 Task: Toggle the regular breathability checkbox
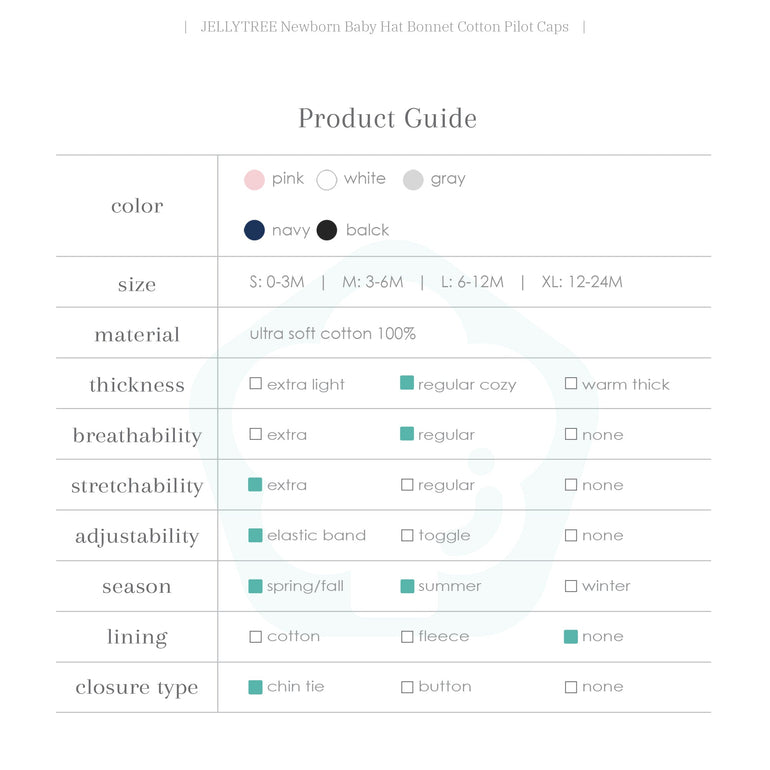pos(407,434)
